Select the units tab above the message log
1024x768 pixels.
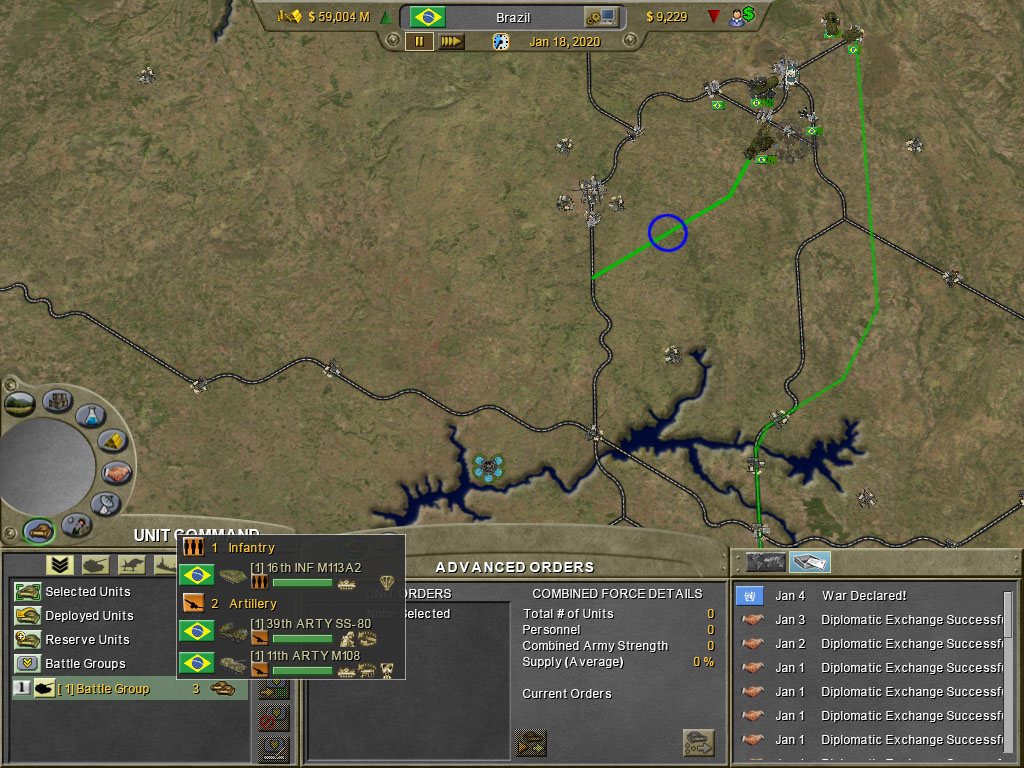pyautogui.click(x=765, y=561)
